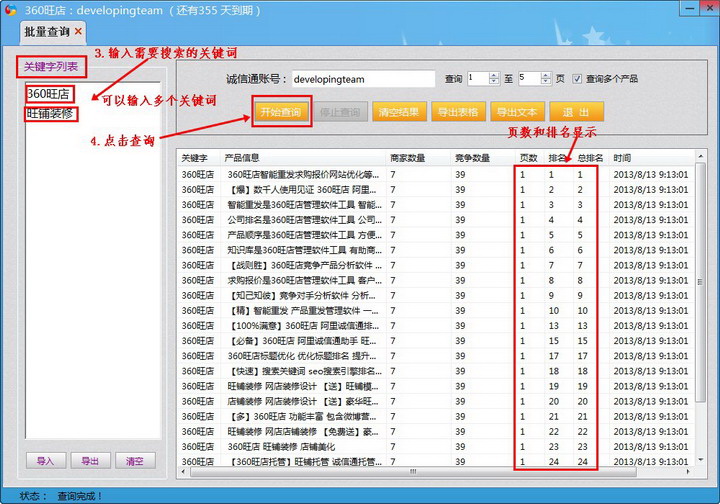Click the 360旺店 app logo icon
720x504 pixels.
(10, 10)
